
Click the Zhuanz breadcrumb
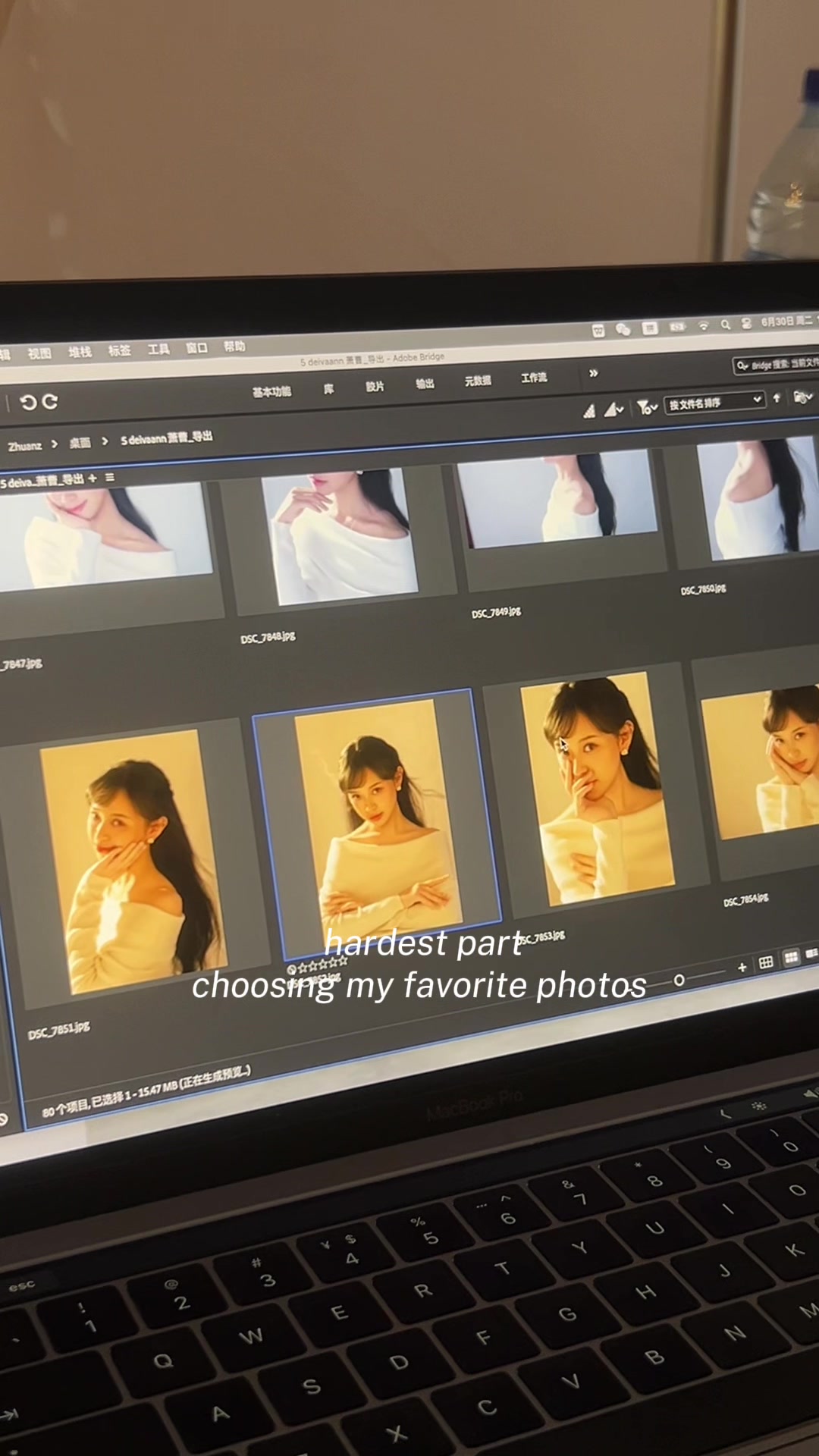pyautogui.click(x=24, y=446)
